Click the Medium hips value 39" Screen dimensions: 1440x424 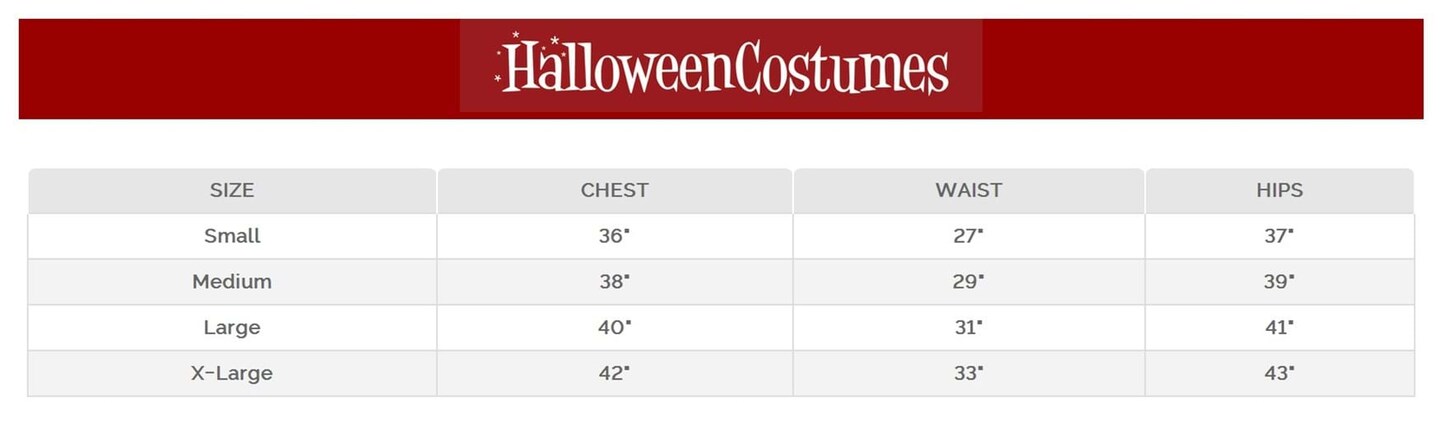coord(1279,282)
